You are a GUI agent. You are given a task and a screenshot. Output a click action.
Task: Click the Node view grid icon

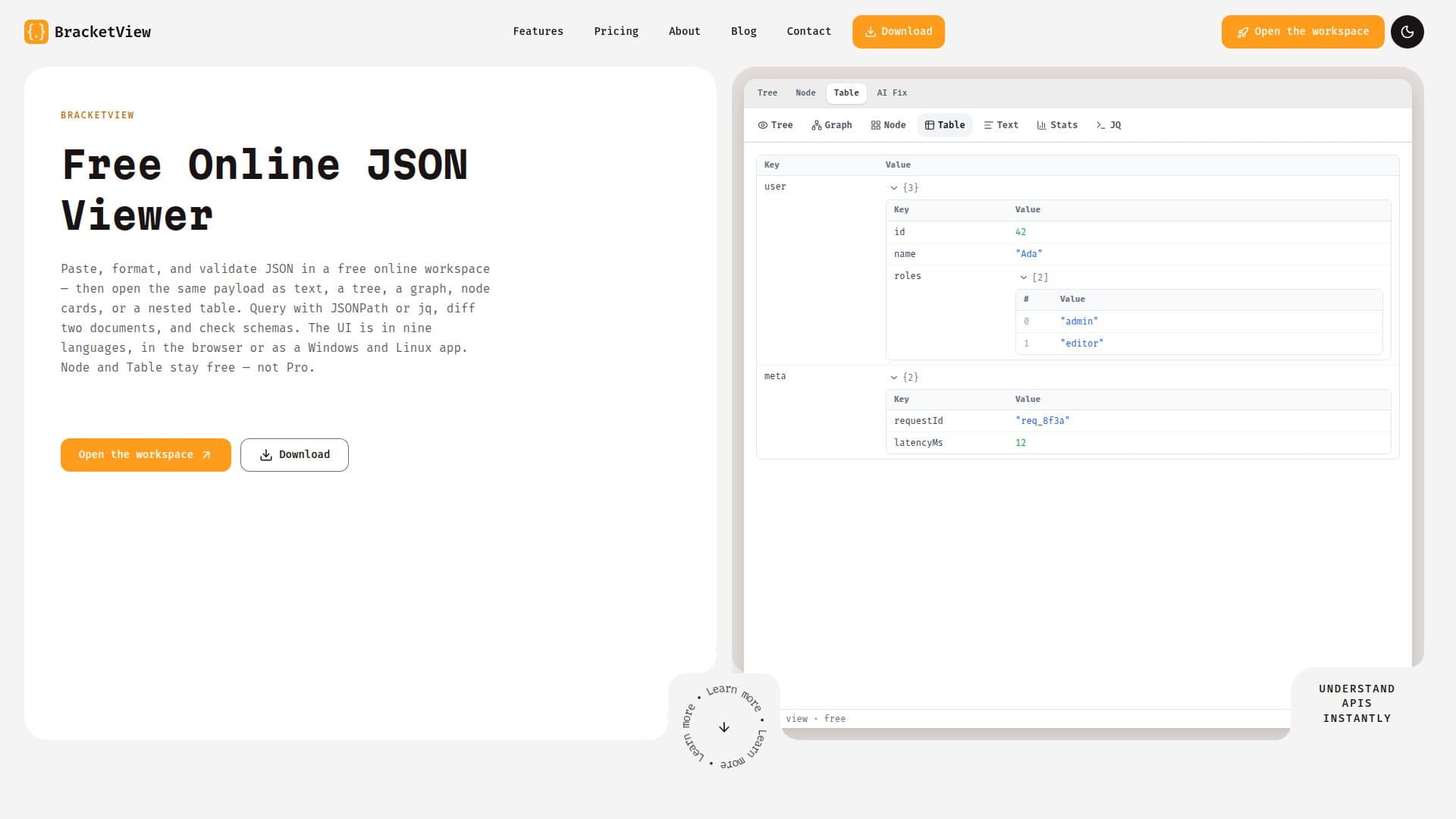pyautogui.click(x=875, y=125)
